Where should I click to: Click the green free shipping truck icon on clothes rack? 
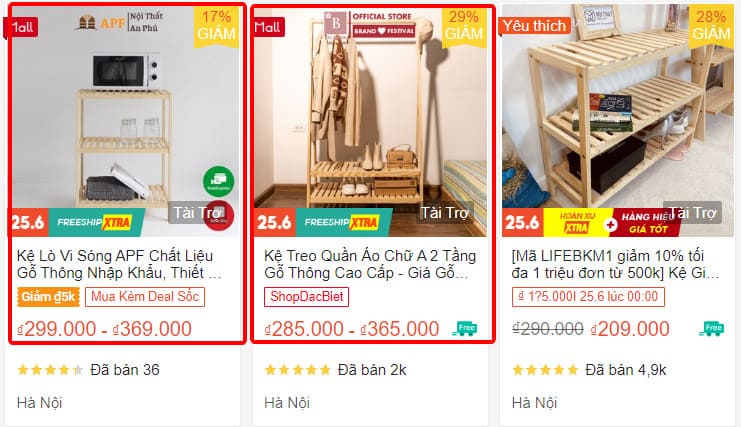pos(465,328)
